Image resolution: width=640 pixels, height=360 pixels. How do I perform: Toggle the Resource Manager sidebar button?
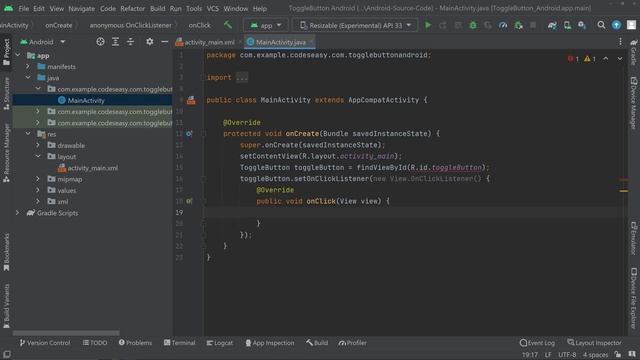(x=7, y=153)
